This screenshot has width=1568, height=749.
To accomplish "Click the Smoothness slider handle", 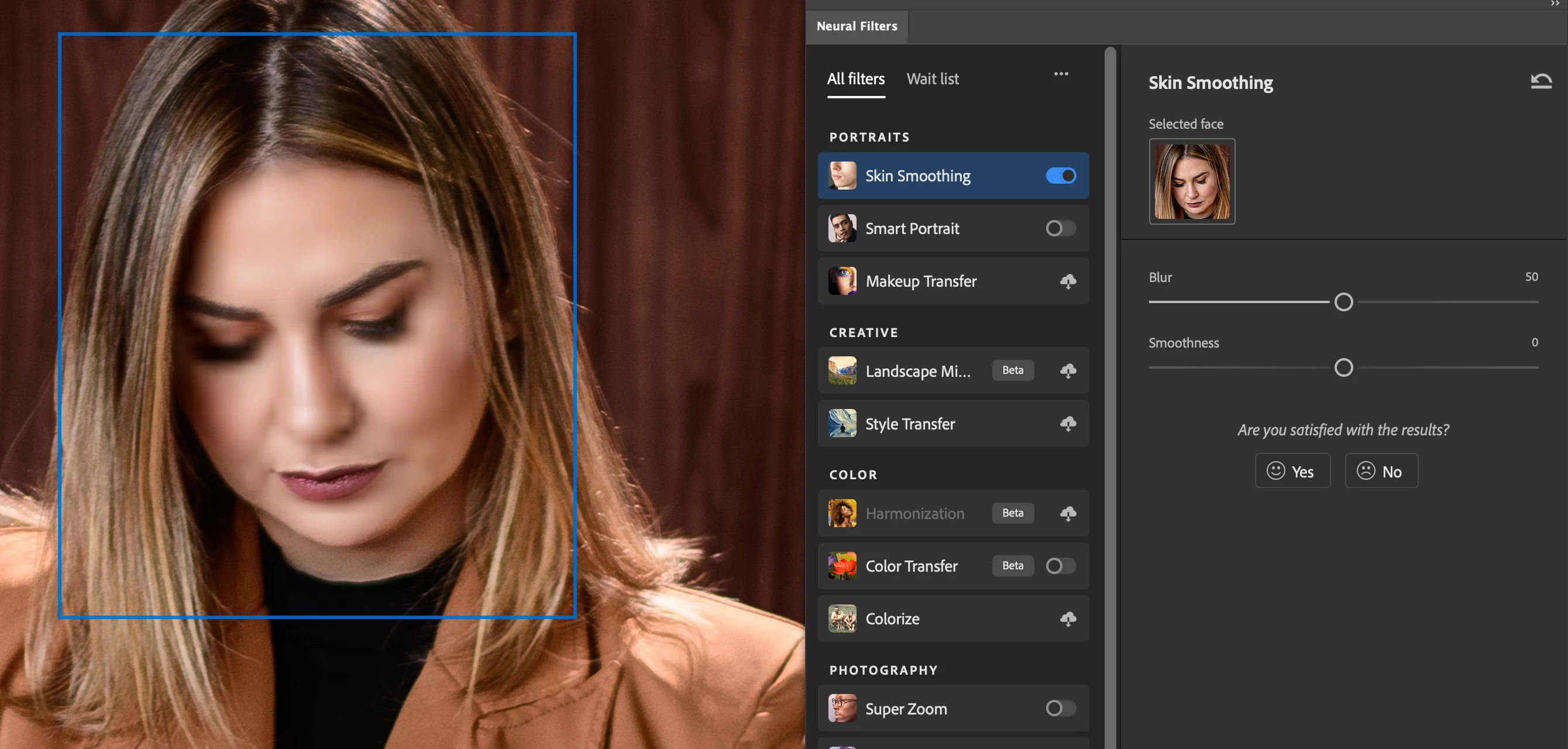I will pos(1343,368).
